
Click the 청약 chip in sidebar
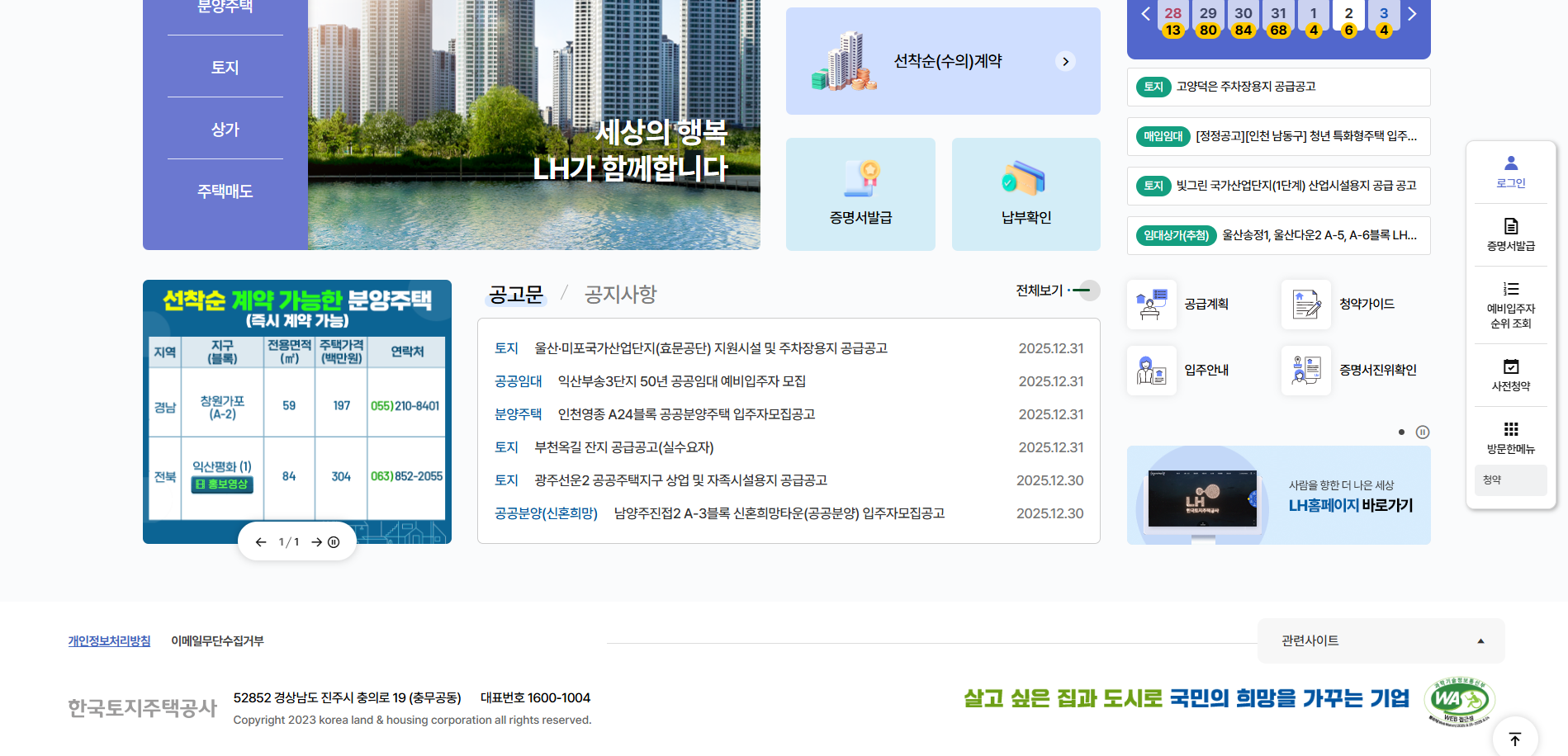tap(1510, 480)
